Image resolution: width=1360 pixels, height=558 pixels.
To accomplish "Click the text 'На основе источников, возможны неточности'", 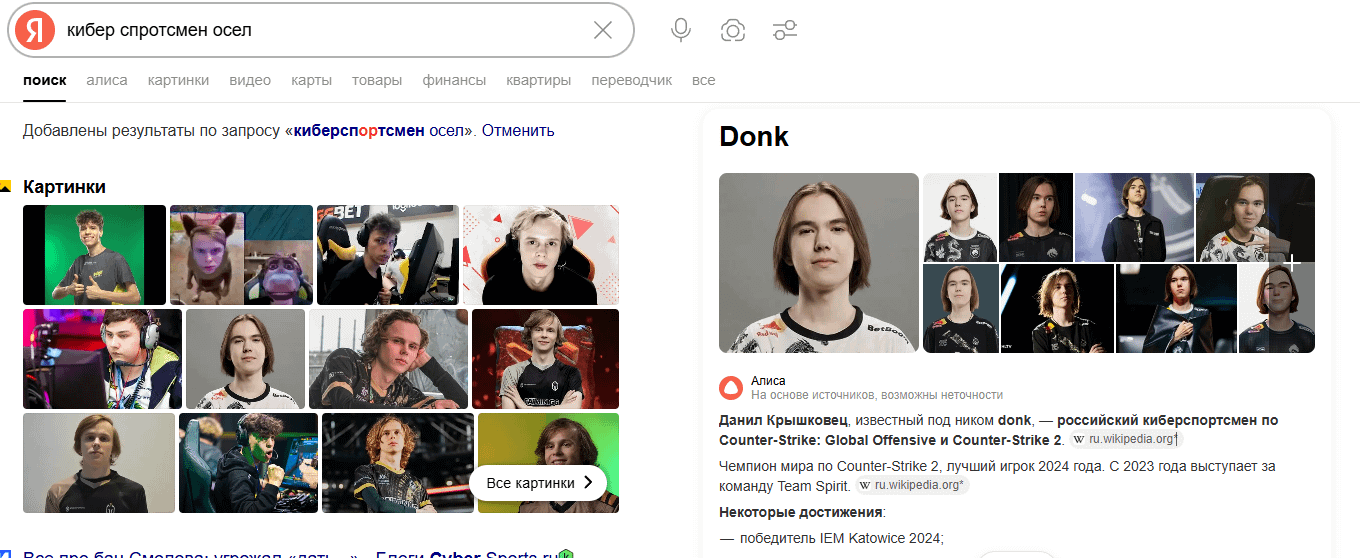I will pos(877,395).
